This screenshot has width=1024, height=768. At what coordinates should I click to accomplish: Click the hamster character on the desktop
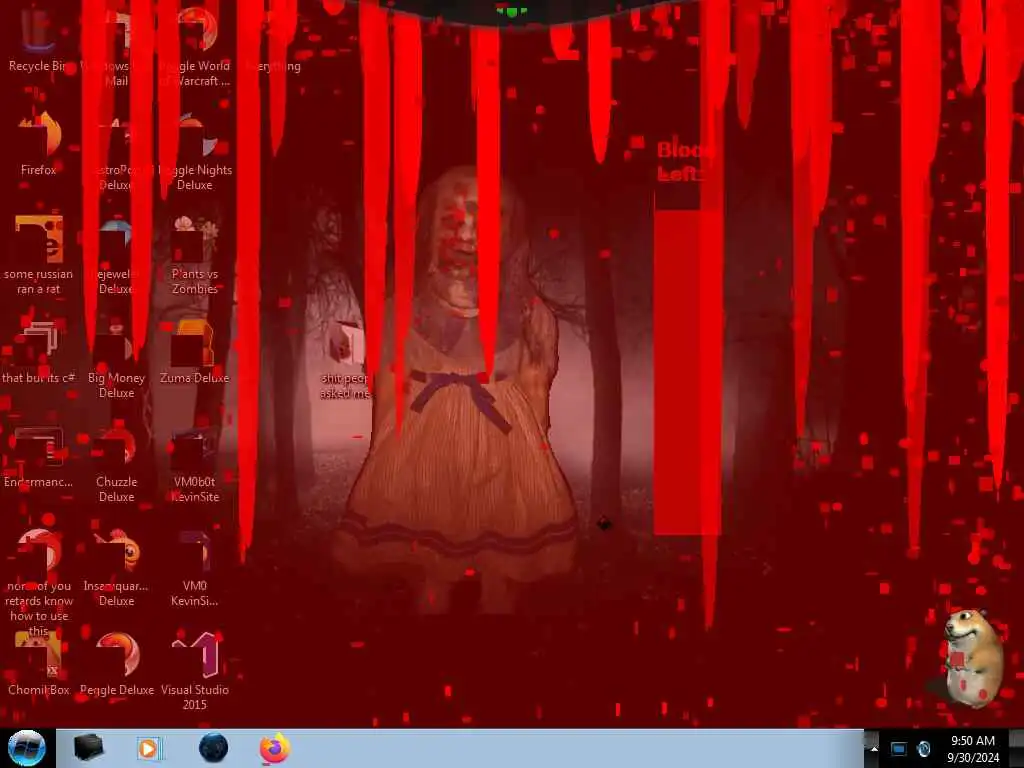[974, 658]
